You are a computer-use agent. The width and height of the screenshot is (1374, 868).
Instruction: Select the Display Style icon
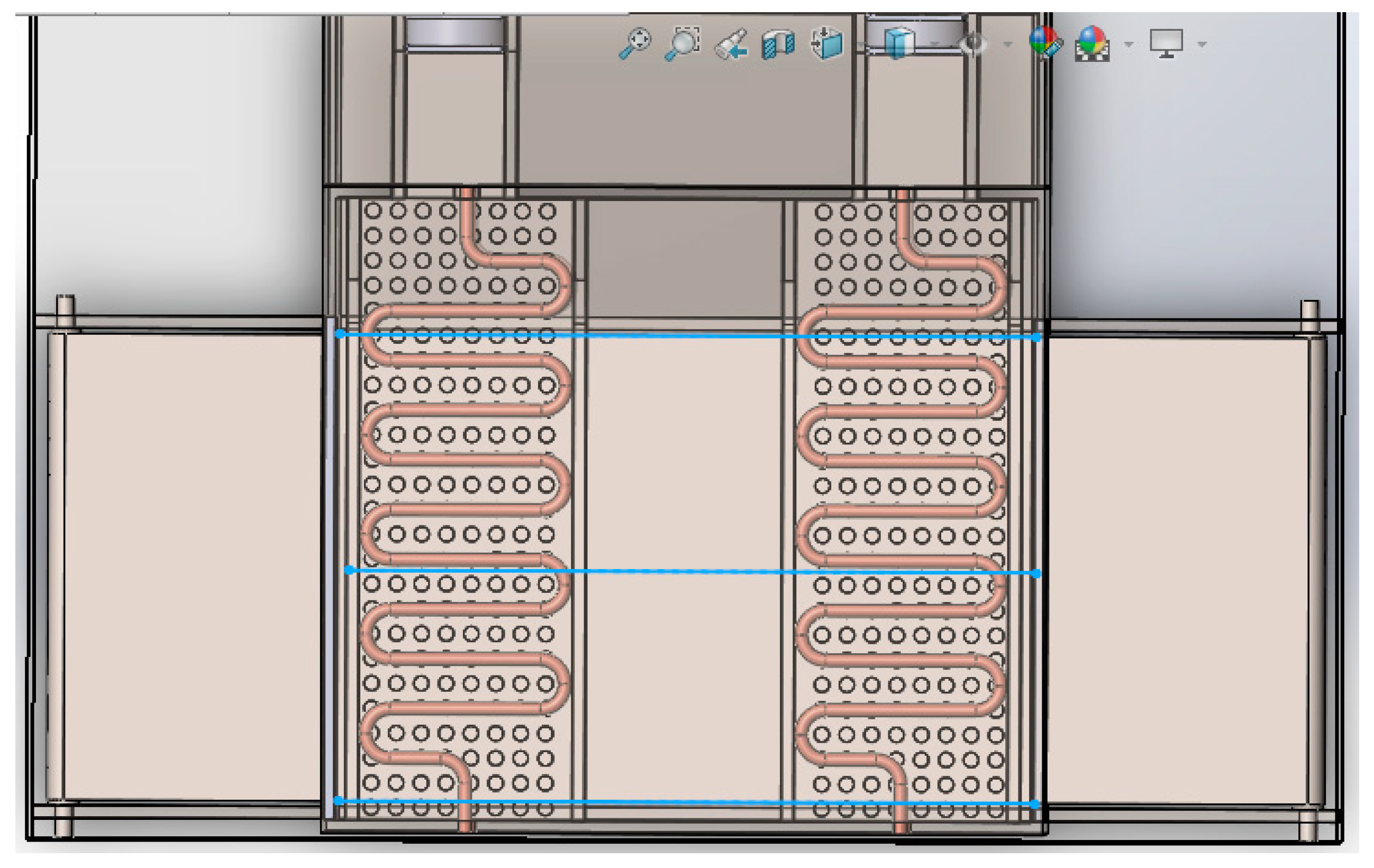(826, 43)
